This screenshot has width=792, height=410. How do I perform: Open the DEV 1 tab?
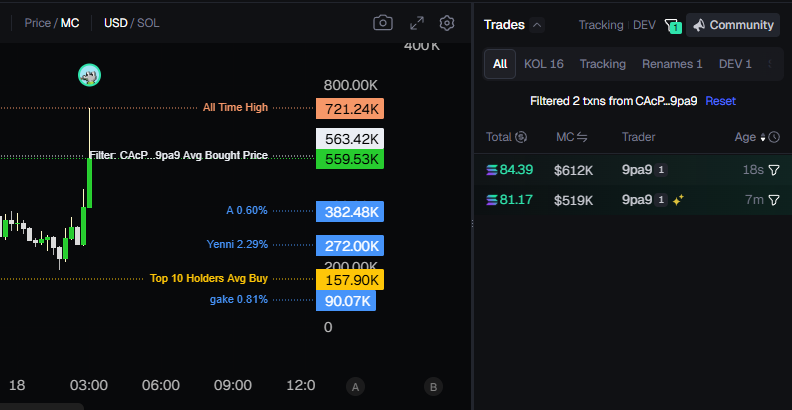(735, 64)
